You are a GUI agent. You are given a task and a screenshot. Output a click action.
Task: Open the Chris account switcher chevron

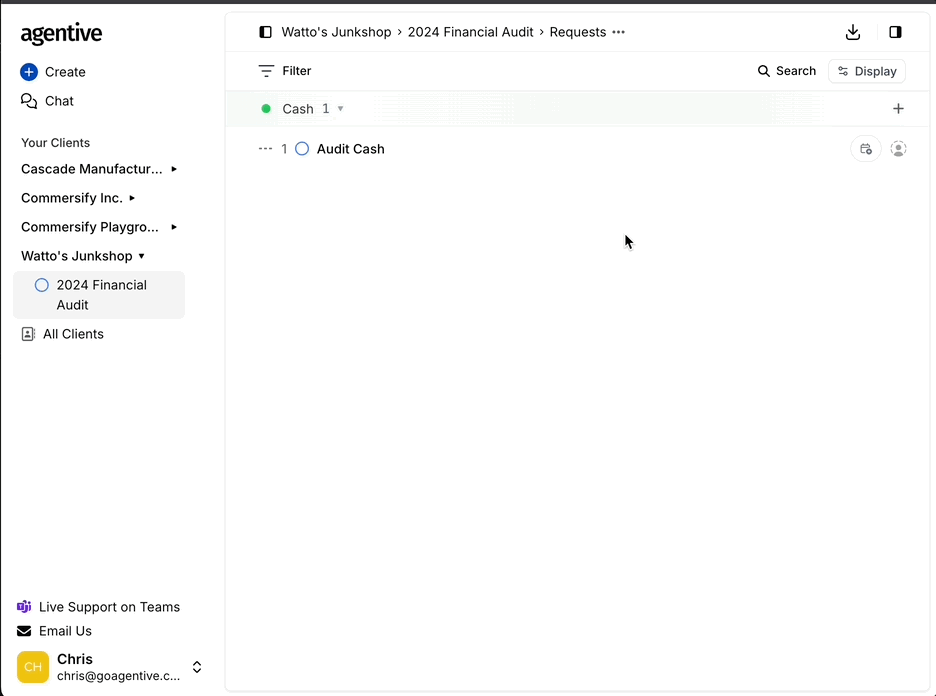click(197, 667)
